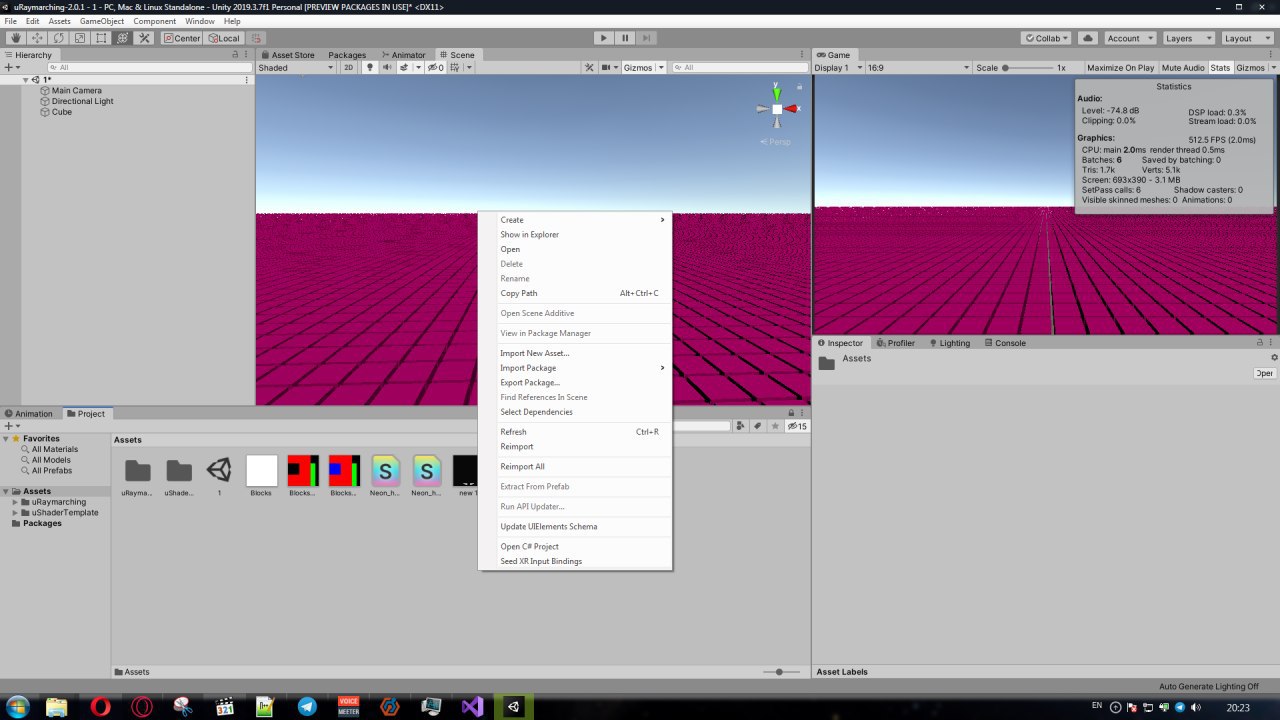Open the Shaded draw mode dropdown
Screen dimensions: 1280x720
pos(296,68)
